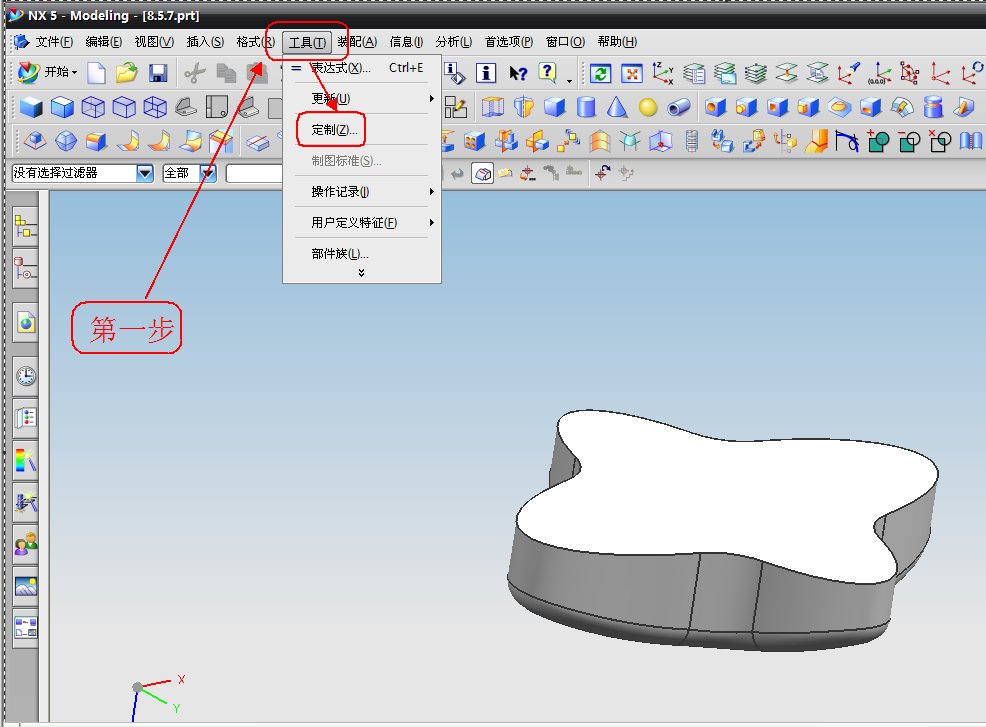Open the 分析(L) menu
Viewport: 986px width, 727px height.
(453, 42)
